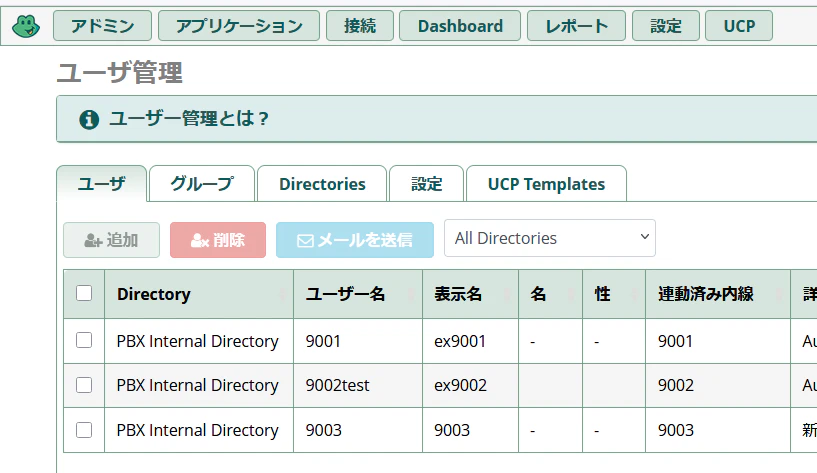The image size is (817, 473).
Task: Click PBX Internal Directory in 9002test row
Action: (x=197, y=385)
